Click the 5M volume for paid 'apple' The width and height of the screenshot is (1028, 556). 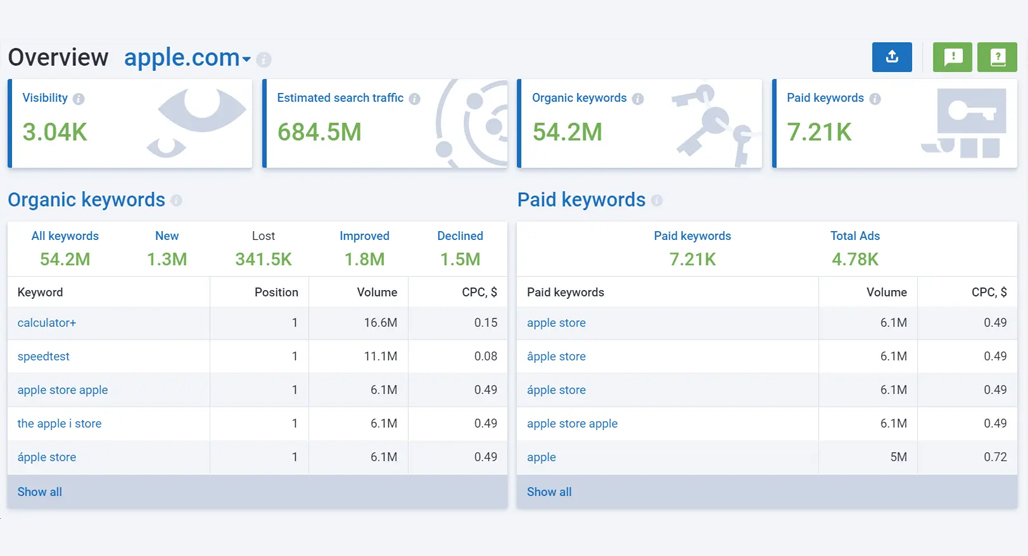coord(898,457)
